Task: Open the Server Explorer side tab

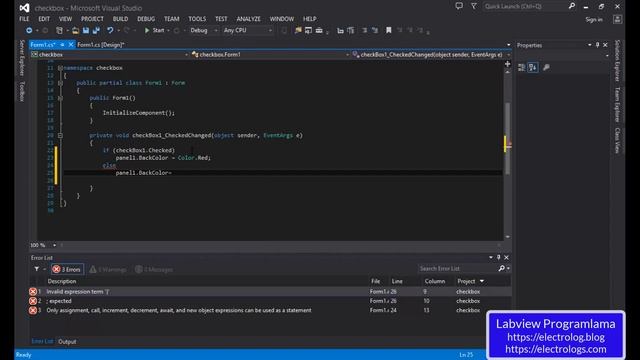Action: pyautogui.click(x=22, y=58)
